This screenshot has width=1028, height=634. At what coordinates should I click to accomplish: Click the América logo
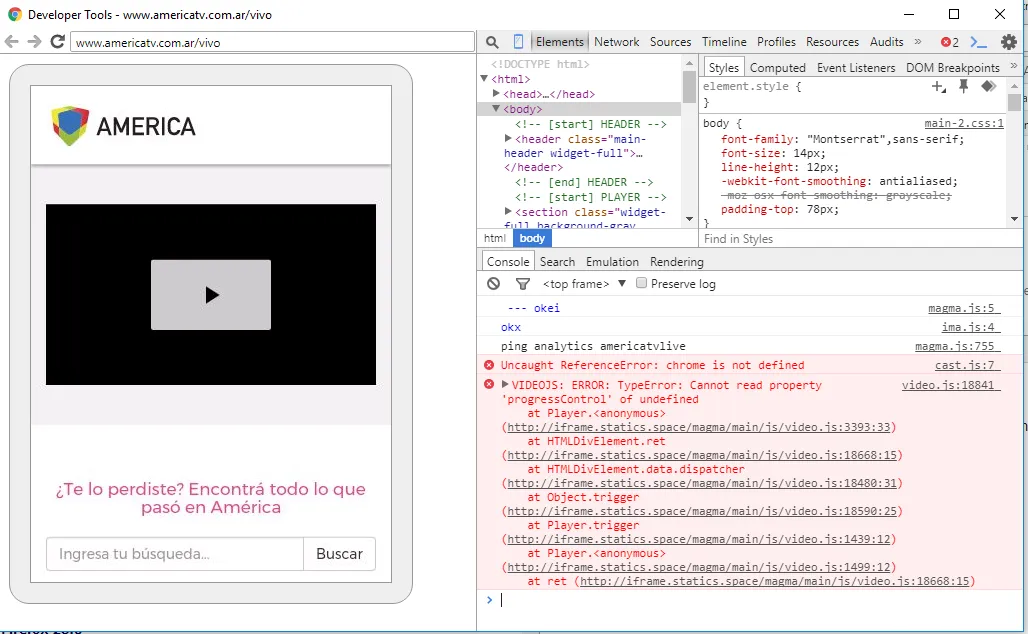pyautogui.click(x=123, y=125)
